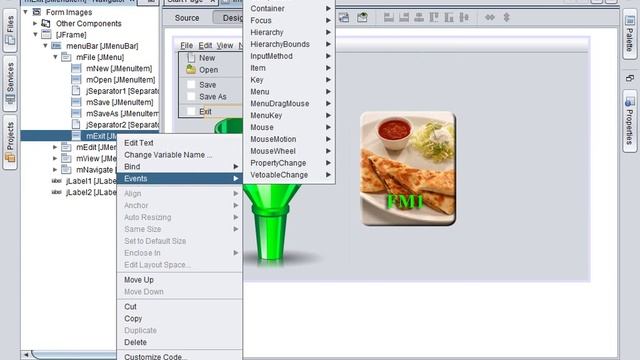Click the mFile menu node icon
The image size is (640, 360).
66,57
